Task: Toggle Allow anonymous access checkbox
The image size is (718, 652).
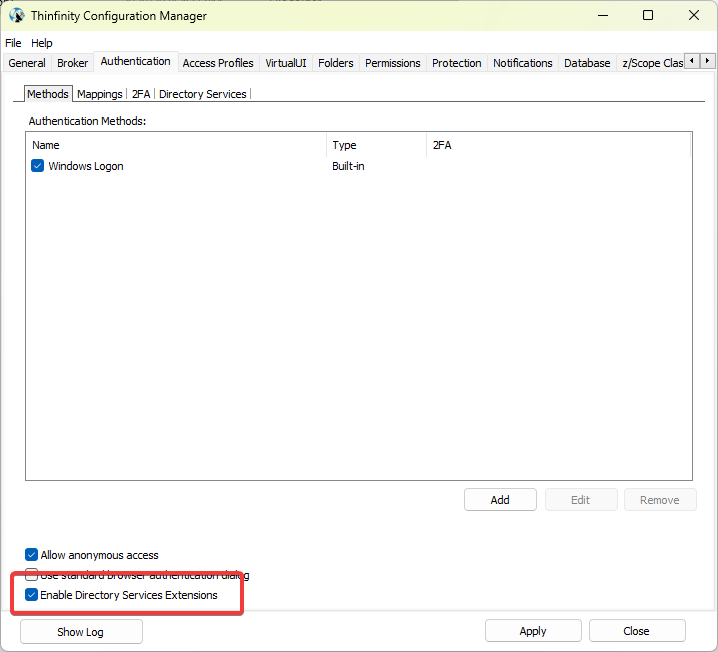Action: coord(31,555)
